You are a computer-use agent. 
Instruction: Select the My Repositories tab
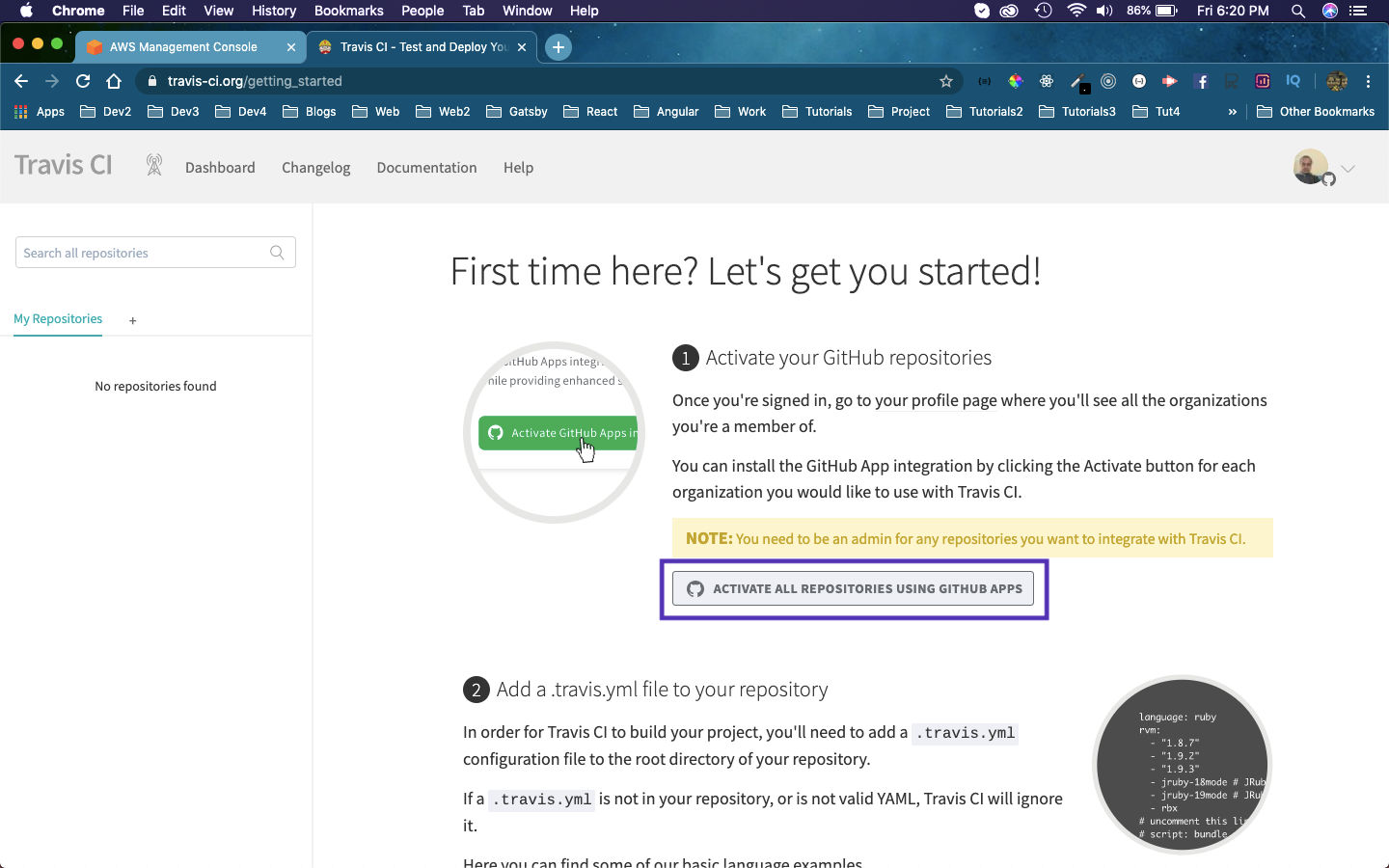pos(58,319)
